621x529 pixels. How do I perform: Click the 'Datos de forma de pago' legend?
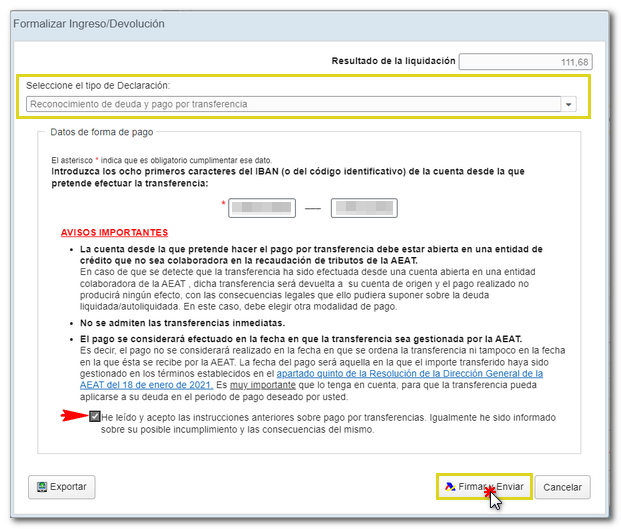coord(102,132)
